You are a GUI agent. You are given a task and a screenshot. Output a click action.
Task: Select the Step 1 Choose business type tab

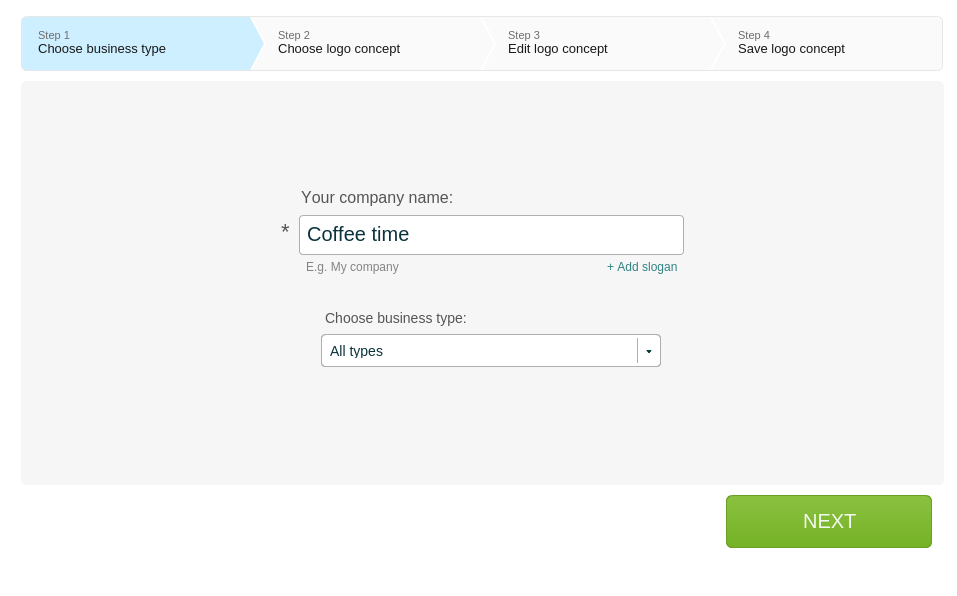137,43
